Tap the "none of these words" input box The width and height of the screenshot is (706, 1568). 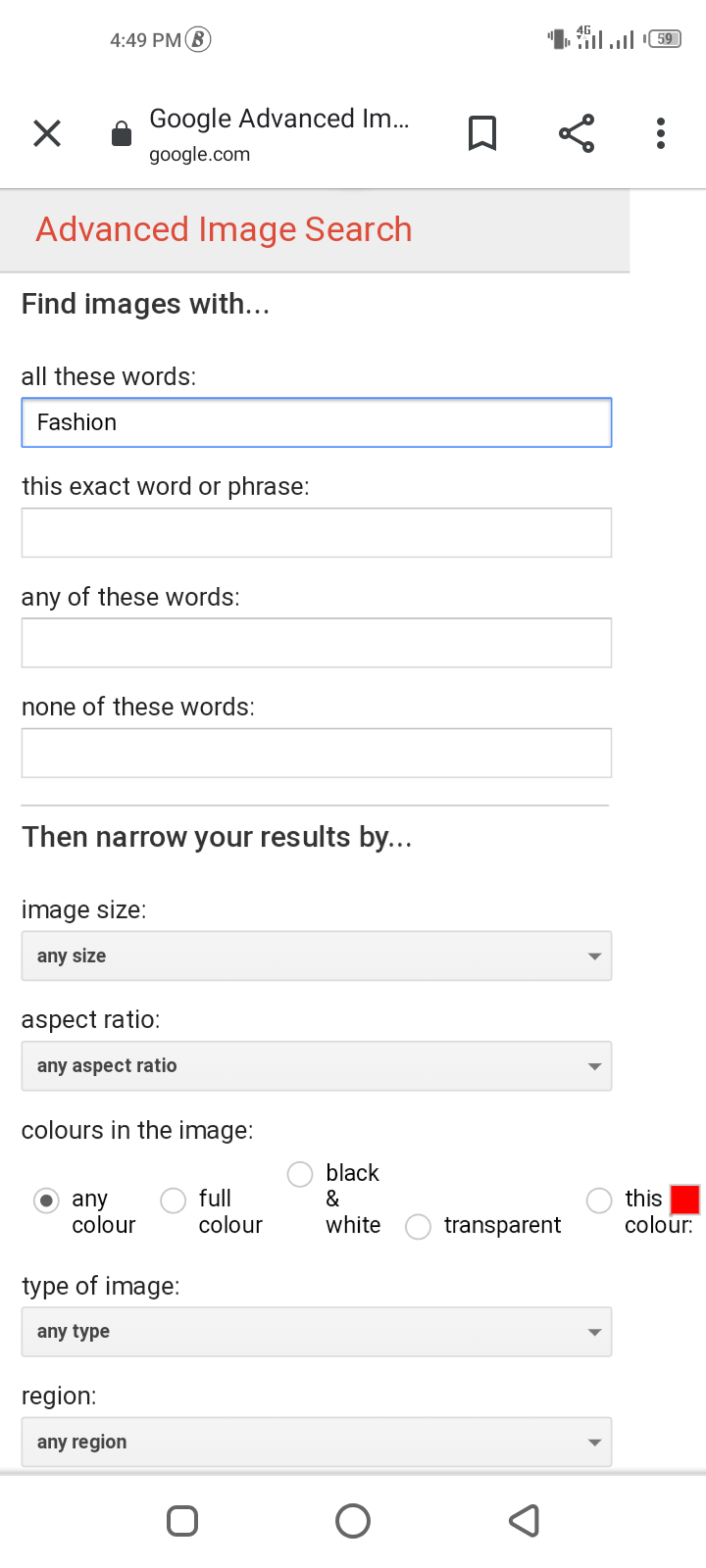click(317, 754)
